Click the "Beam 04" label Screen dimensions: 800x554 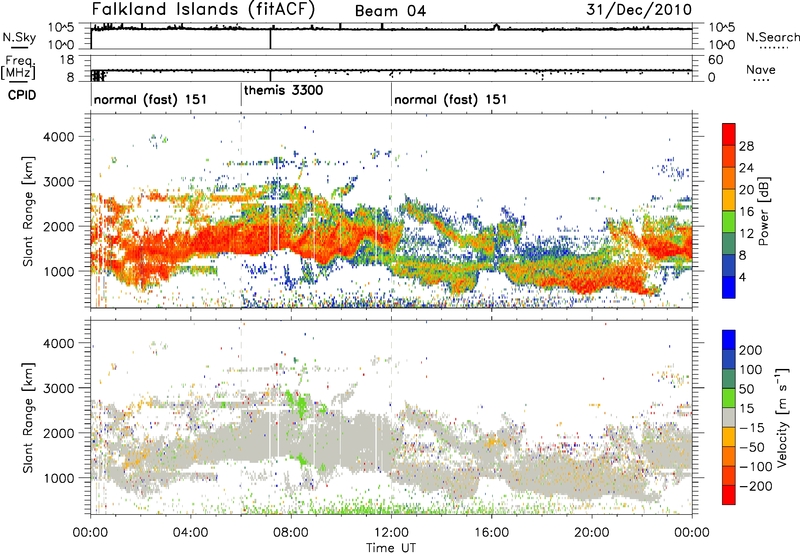pyautogui.click(x=390, y=11)
